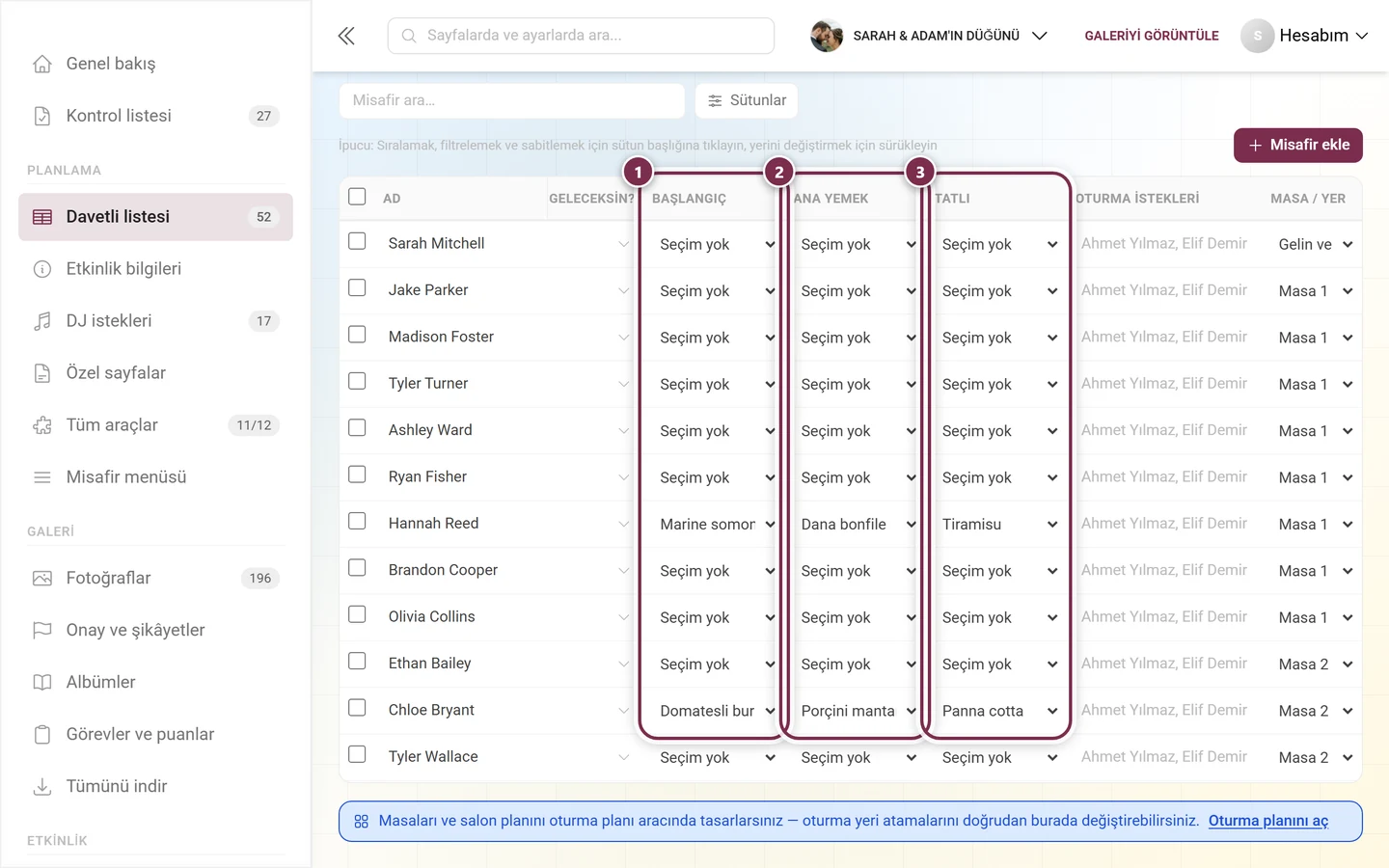
Task: Navigate to Genel bakış
Action: coord(155,64)
